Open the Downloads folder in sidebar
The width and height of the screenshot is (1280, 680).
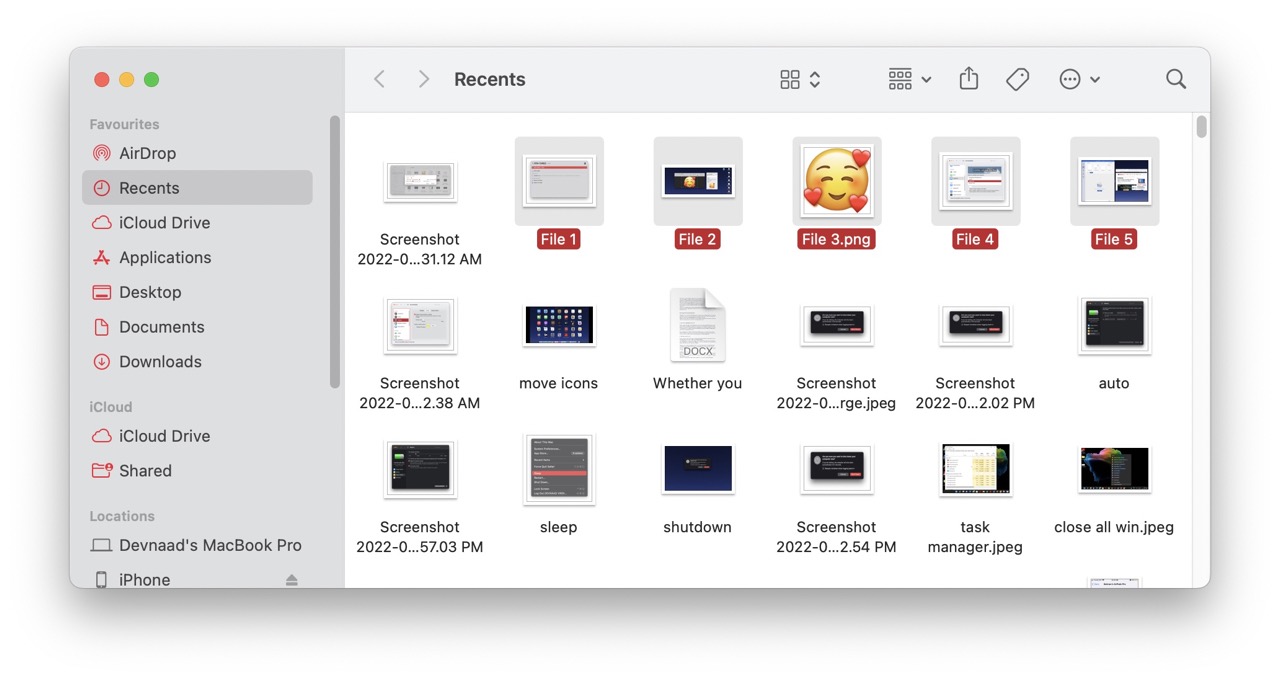(158, 361)
